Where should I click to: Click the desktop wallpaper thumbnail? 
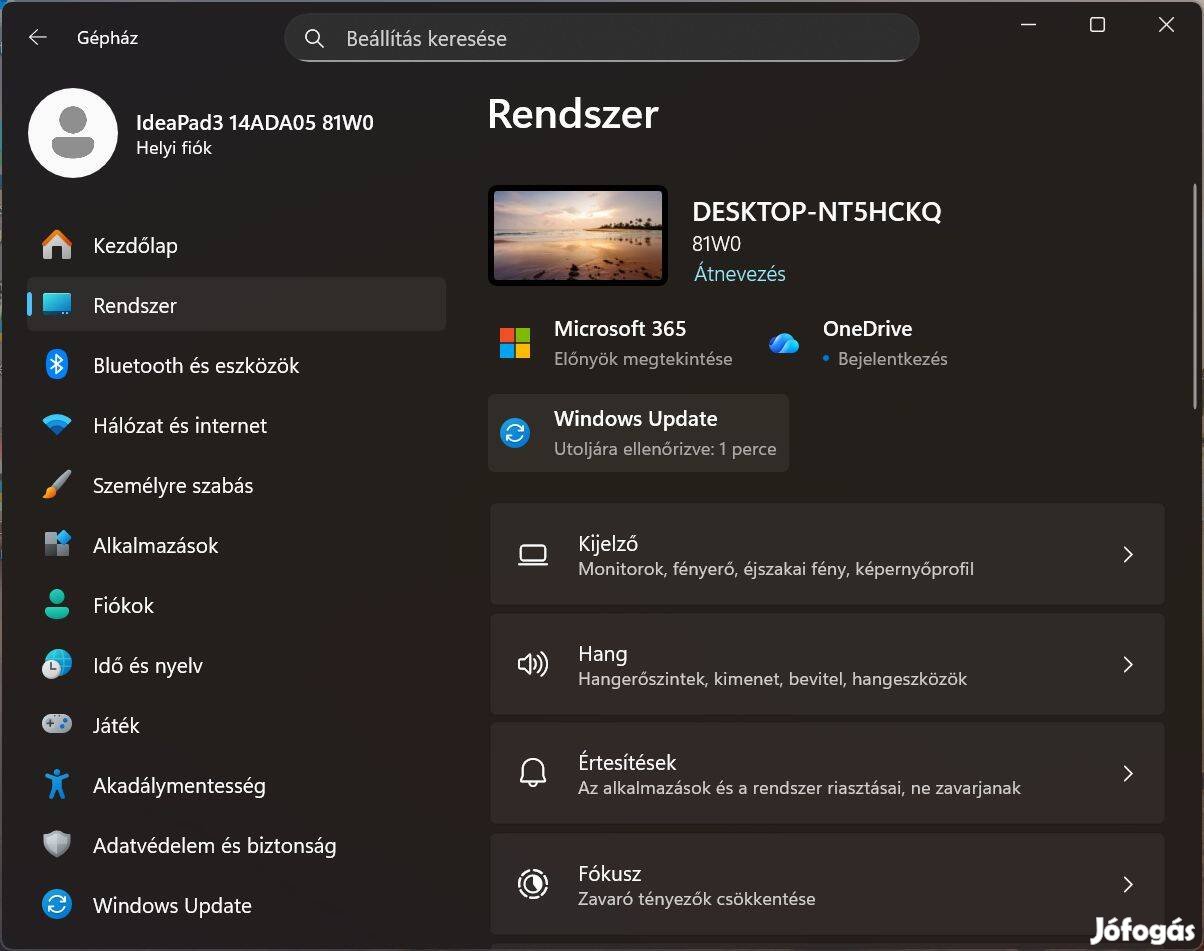[578, 236]
